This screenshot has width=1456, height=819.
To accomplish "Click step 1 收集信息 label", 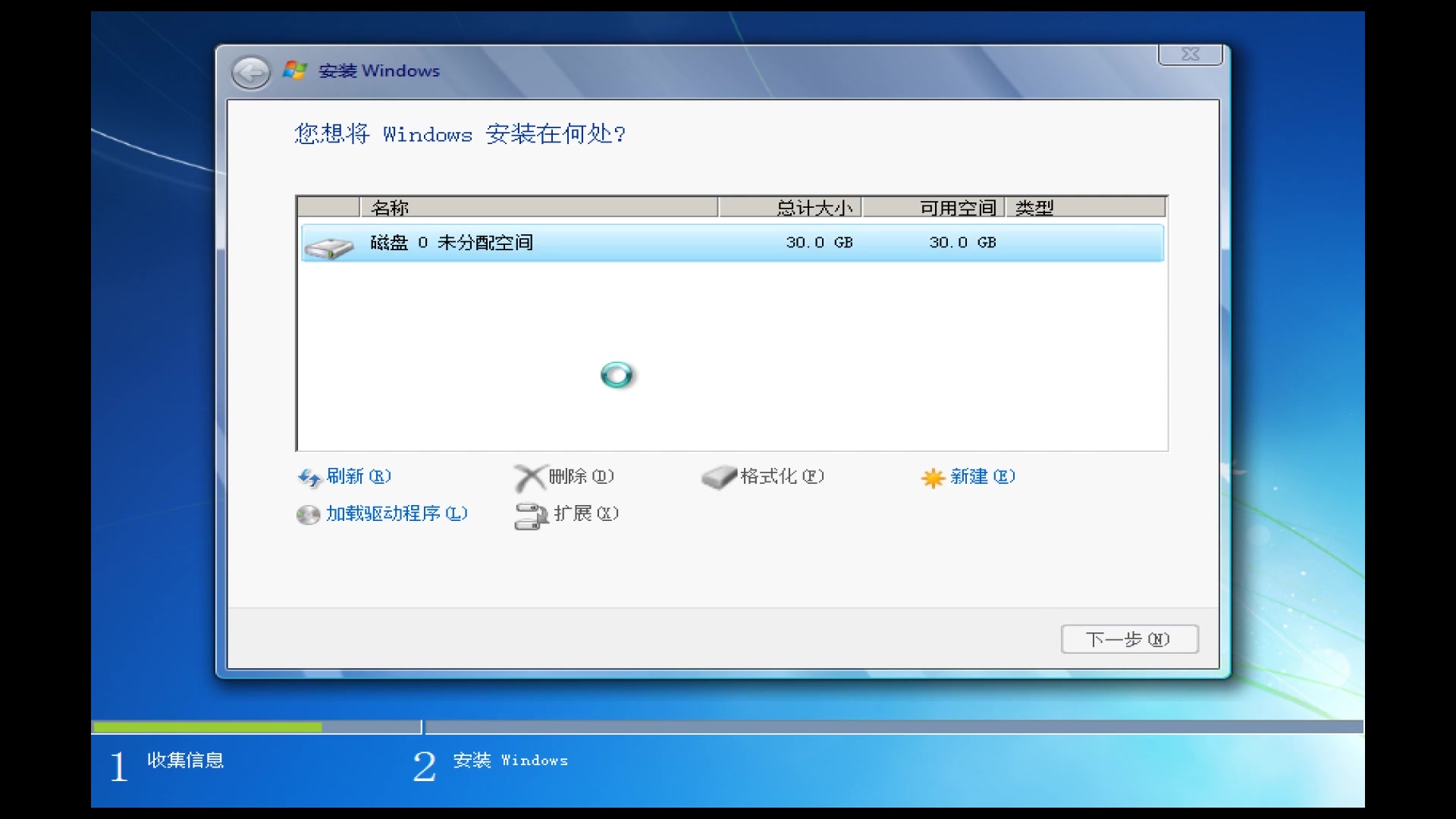I will (186, 760).
